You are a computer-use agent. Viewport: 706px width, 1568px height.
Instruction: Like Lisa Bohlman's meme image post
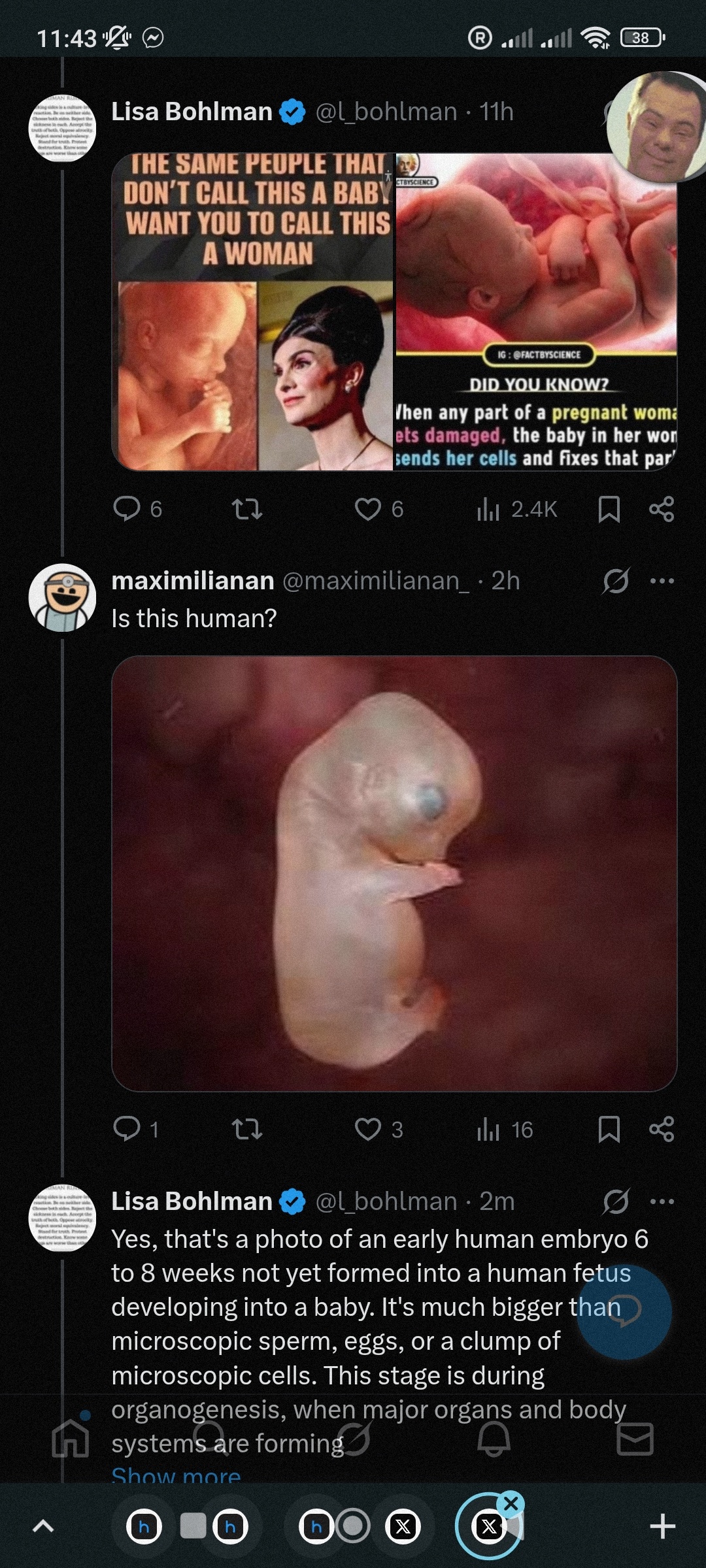pos(368,509)
